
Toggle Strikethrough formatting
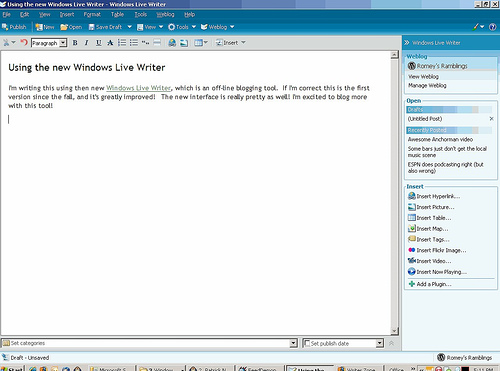tap(110, 43)
